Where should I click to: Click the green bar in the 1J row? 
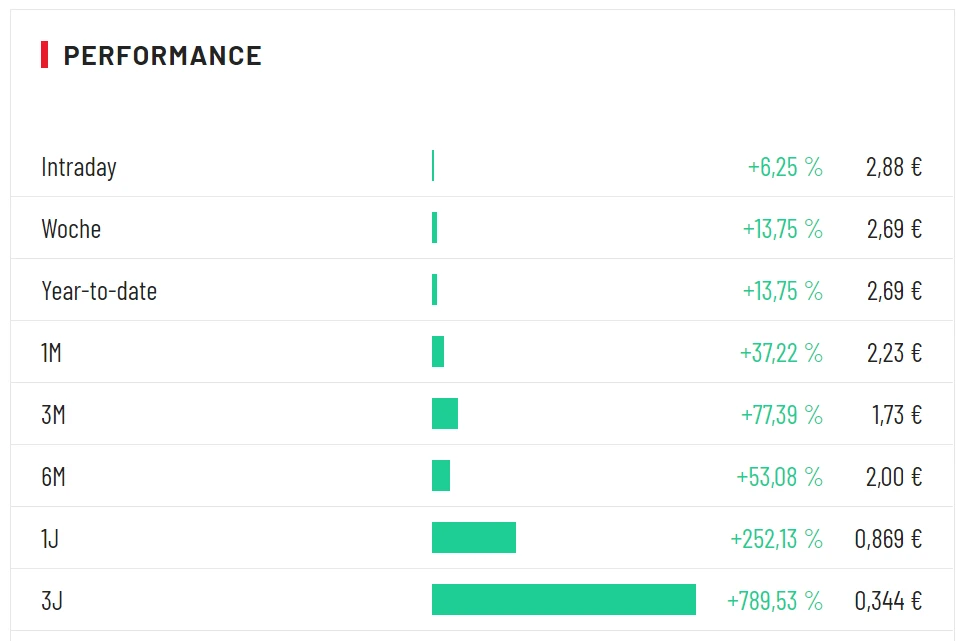pyautogui.click(x=473, y=538)
